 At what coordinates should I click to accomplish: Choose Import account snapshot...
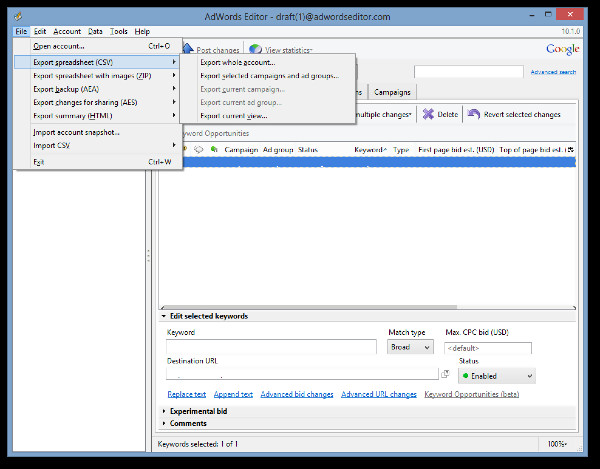click(x=98, y=132)
